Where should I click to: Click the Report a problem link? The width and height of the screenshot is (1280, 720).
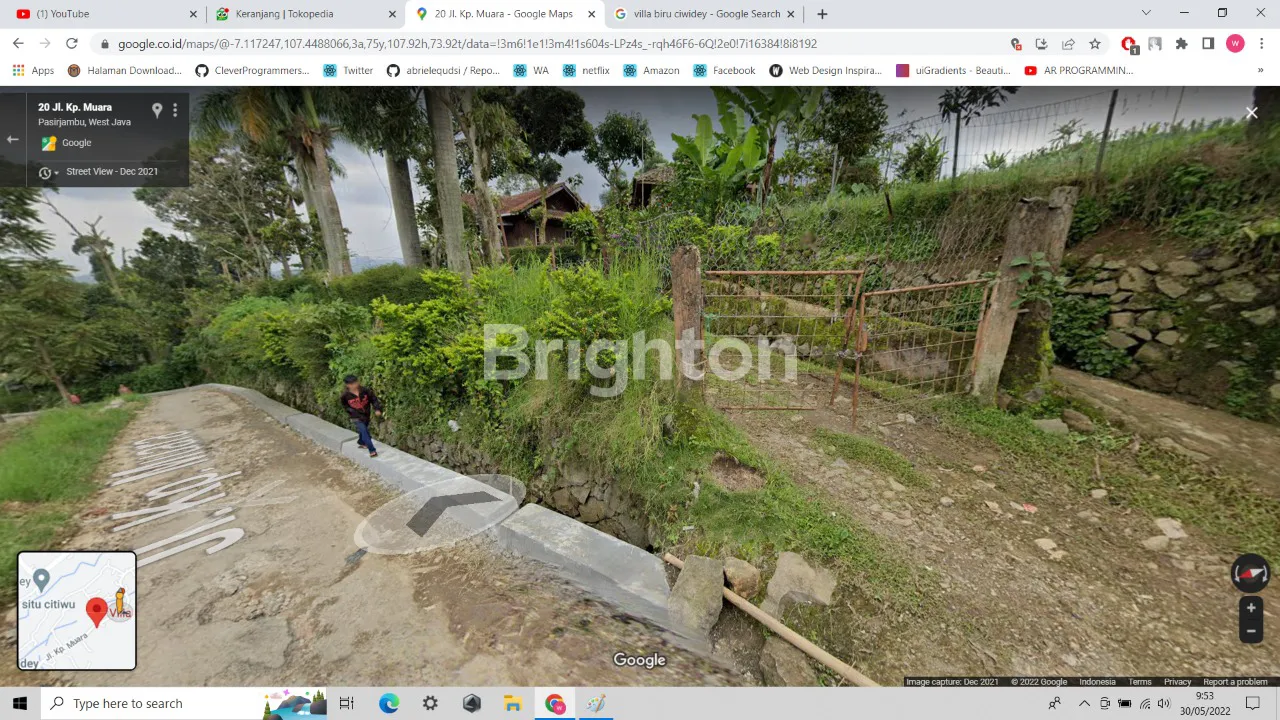[x=1235, y=682]
